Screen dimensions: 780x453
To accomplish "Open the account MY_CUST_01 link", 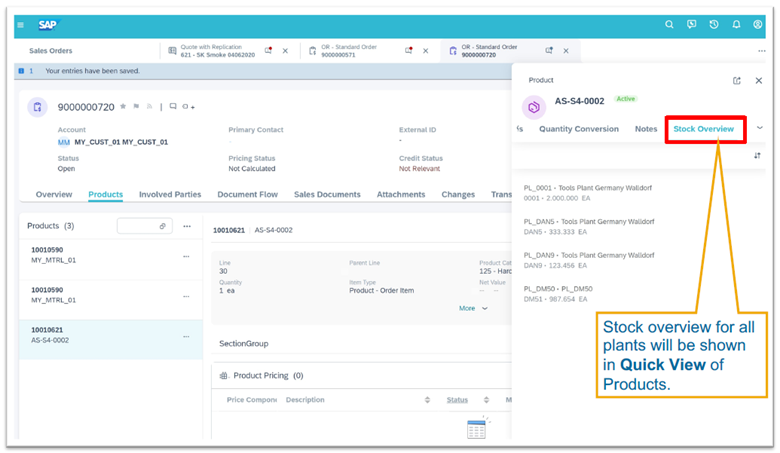I will click(121, 142).
